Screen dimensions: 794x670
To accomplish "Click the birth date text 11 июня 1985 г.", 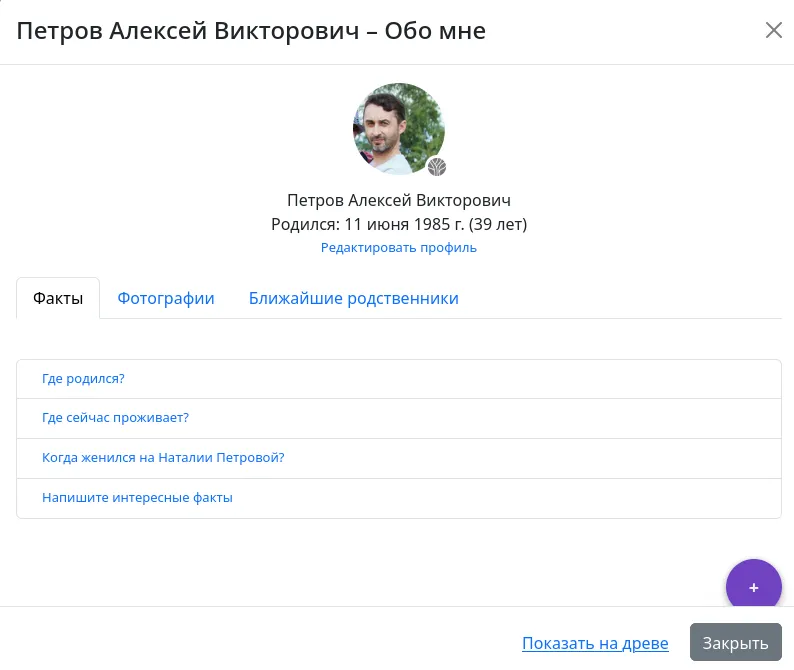I will (404, 224).
